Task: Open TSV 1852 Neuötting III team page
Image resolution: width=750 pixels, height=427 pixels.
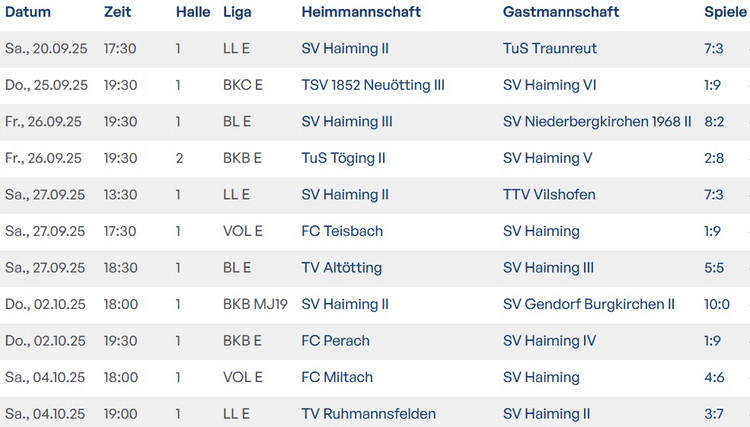Action: click(373, 85)
